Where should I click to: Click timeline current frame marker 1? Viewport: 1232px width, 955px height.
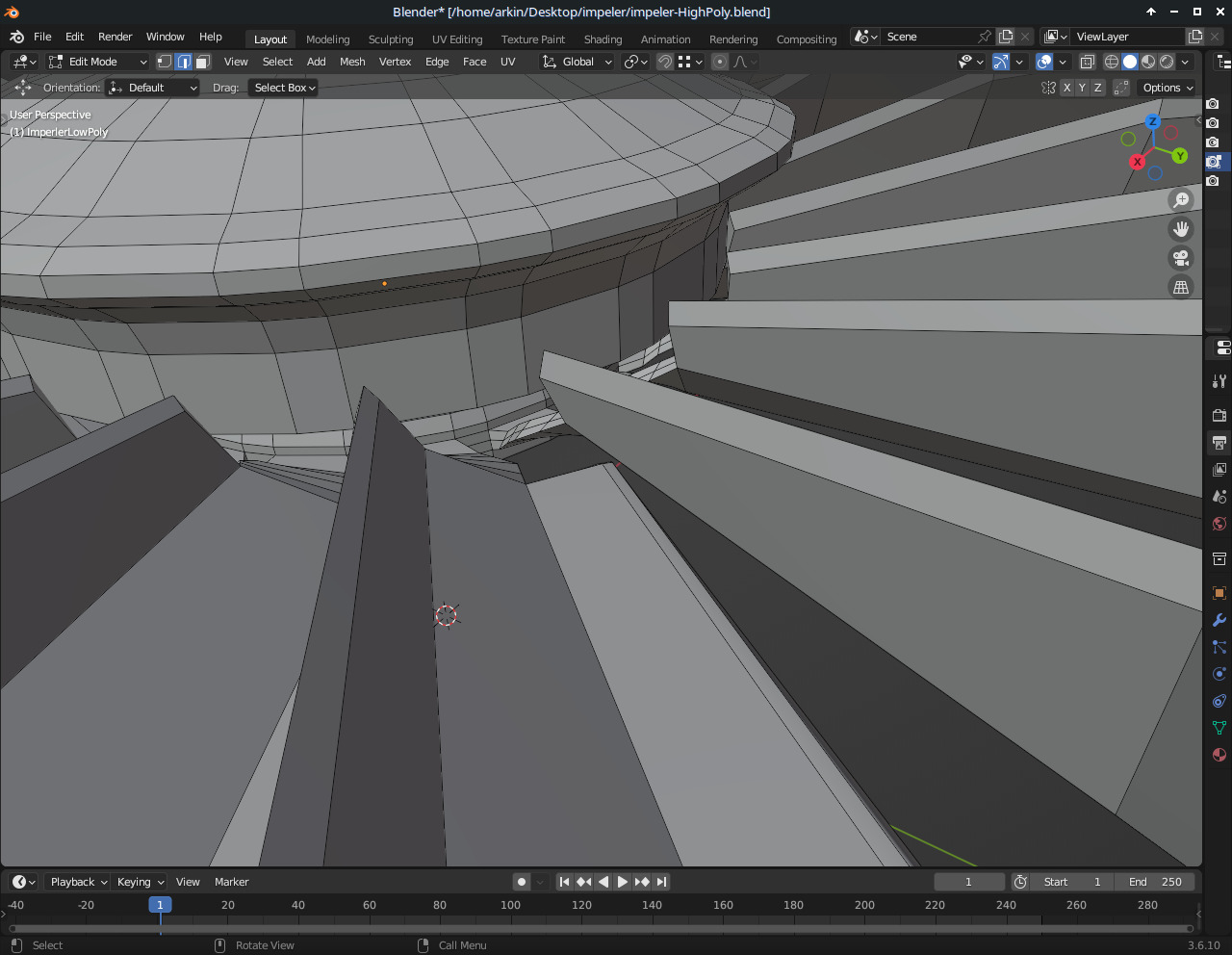[160, 905]
